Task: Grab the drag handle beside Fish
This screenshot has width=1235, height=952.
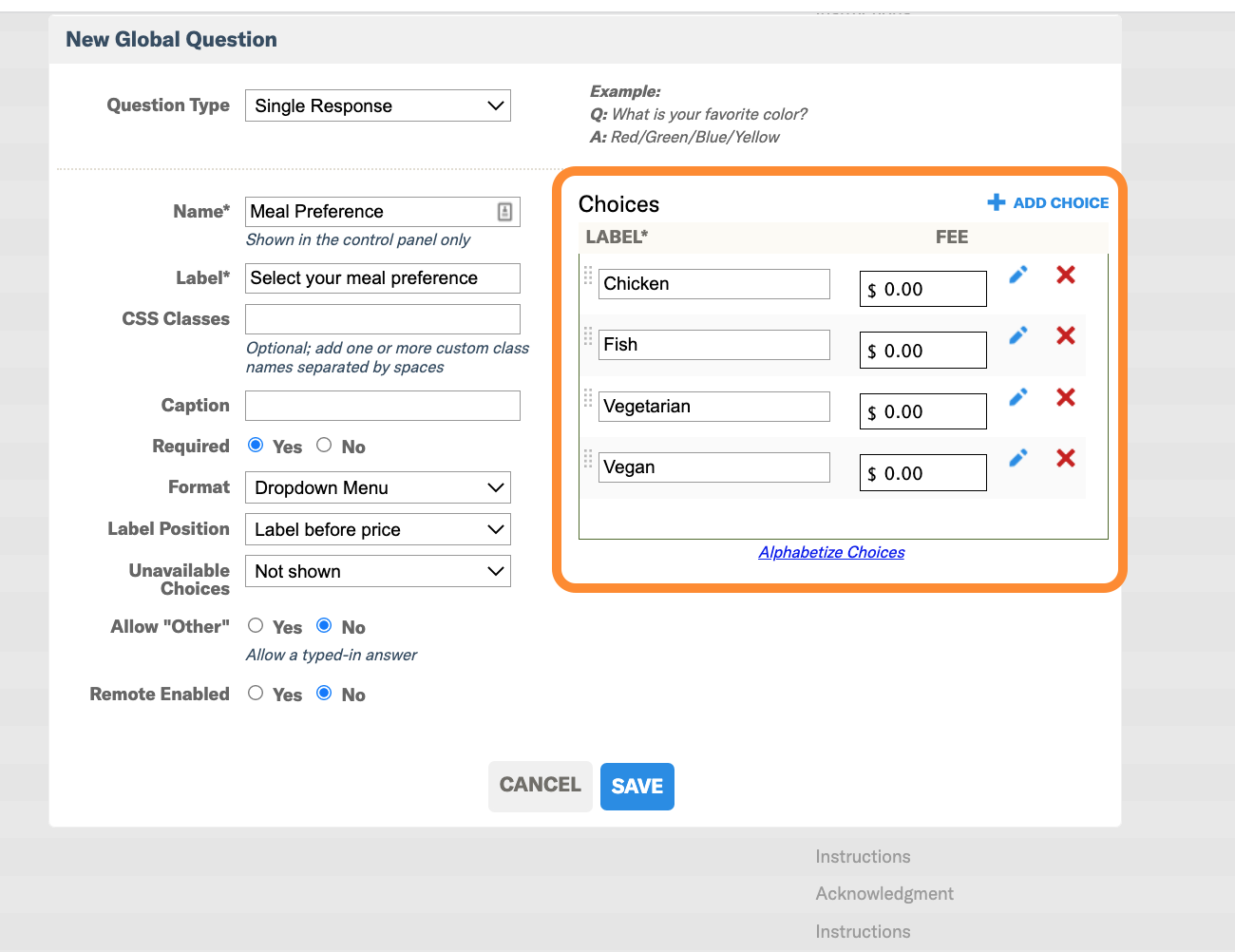Action: point(588,336)
